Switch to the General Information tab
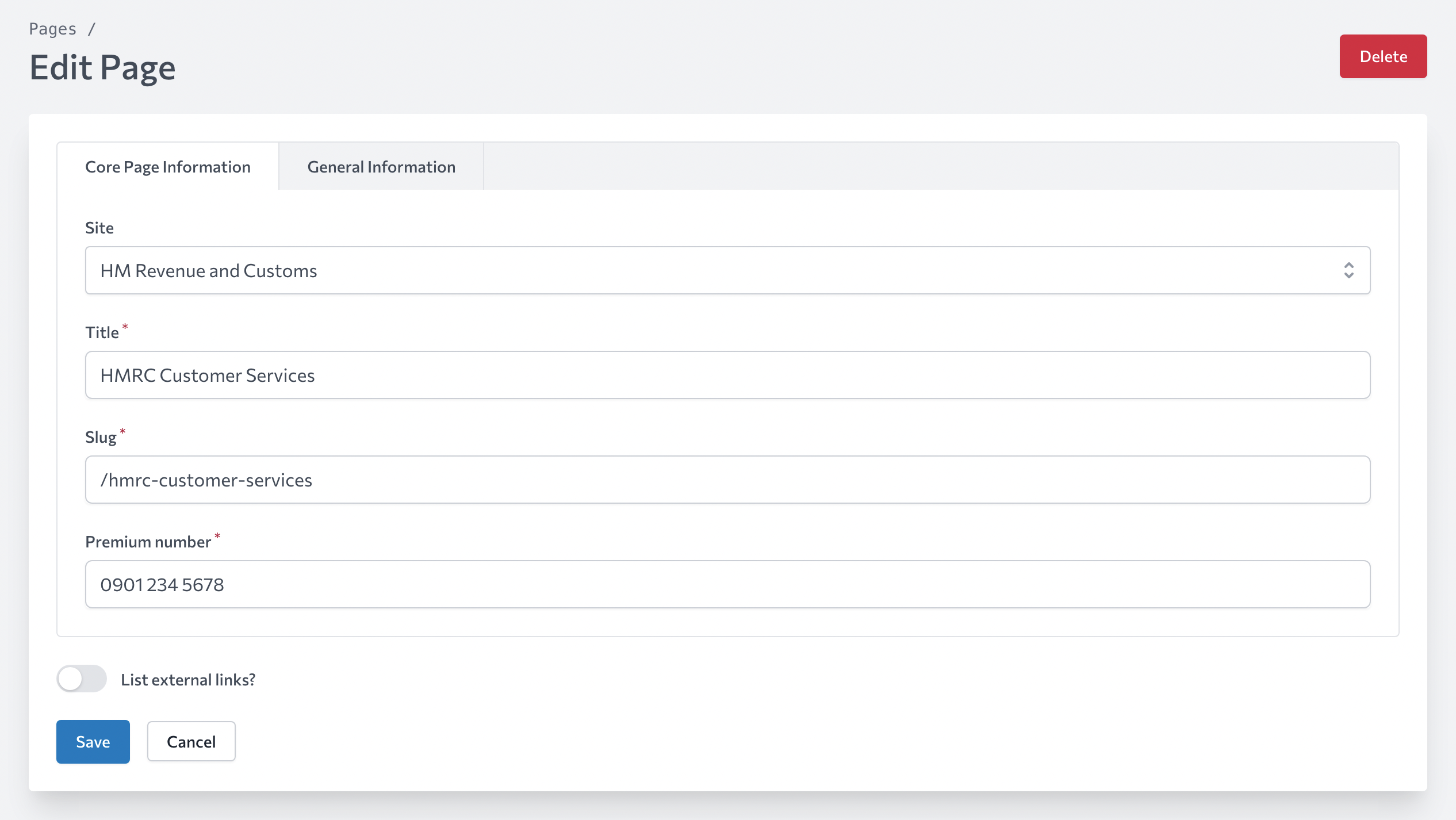Viewport: 1456px width, 820px height. coord(381,166)
